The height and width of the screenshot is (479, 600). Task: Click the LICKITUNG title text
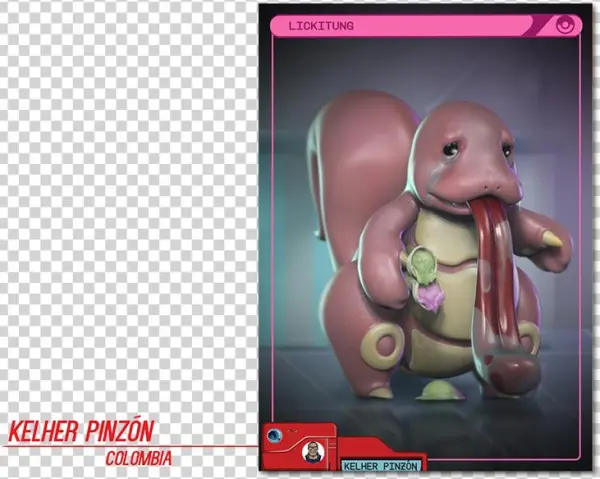point(321,26)
